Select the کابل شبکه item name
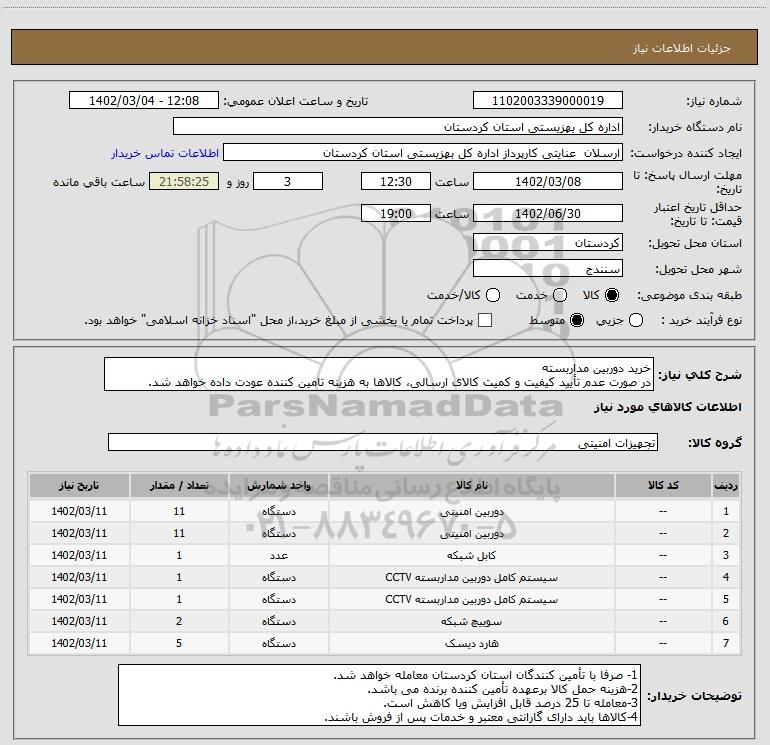 [471, 555]
